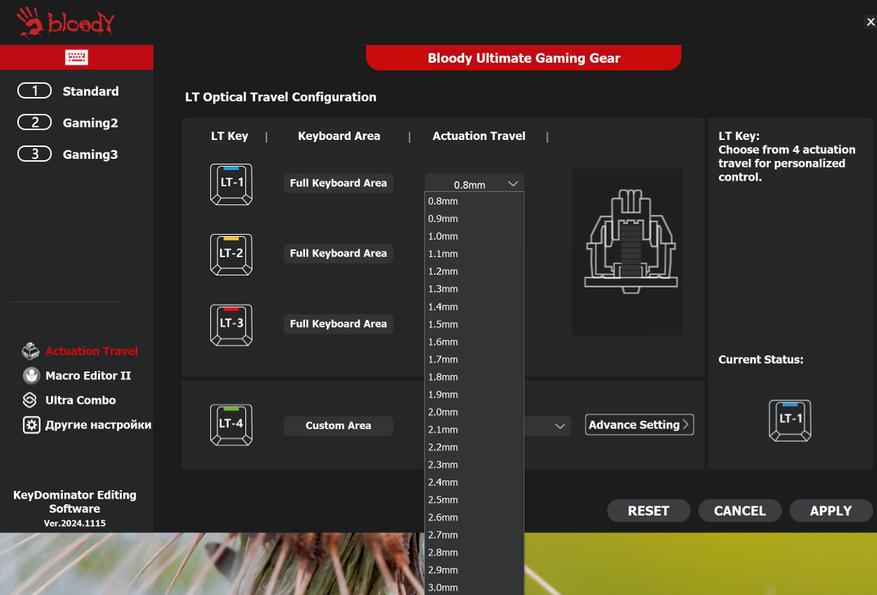Choose 0.8mm from the dropdown list

pos(474,201)
